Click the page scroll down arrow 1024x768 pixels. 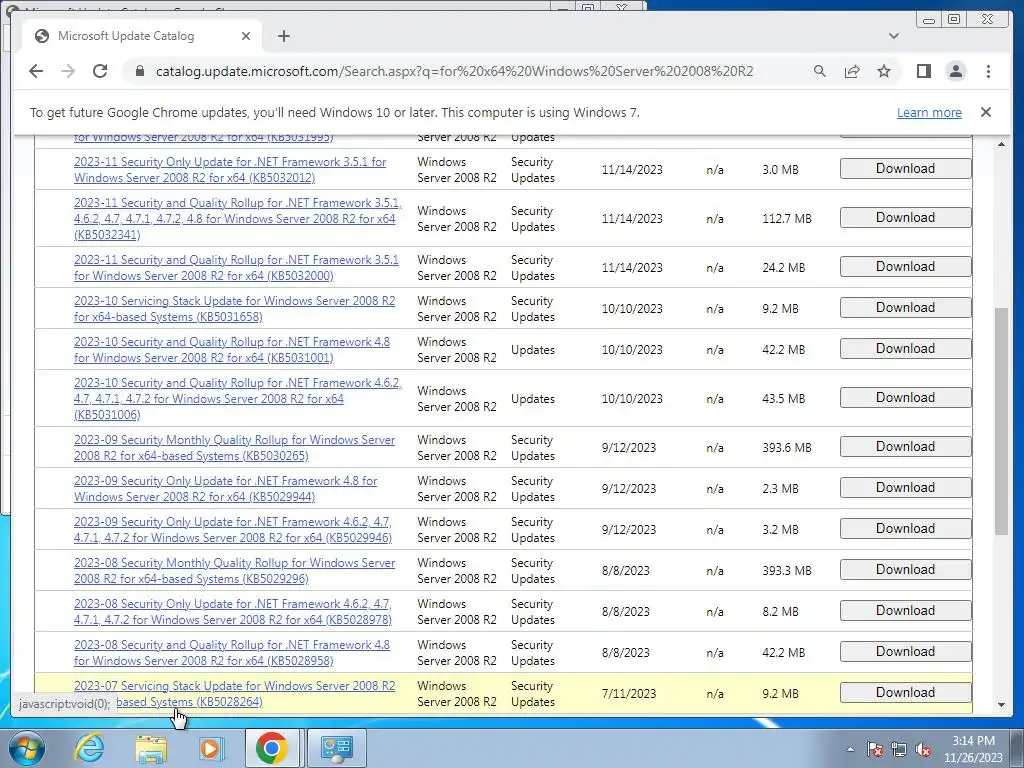[x=1002, y=705]
